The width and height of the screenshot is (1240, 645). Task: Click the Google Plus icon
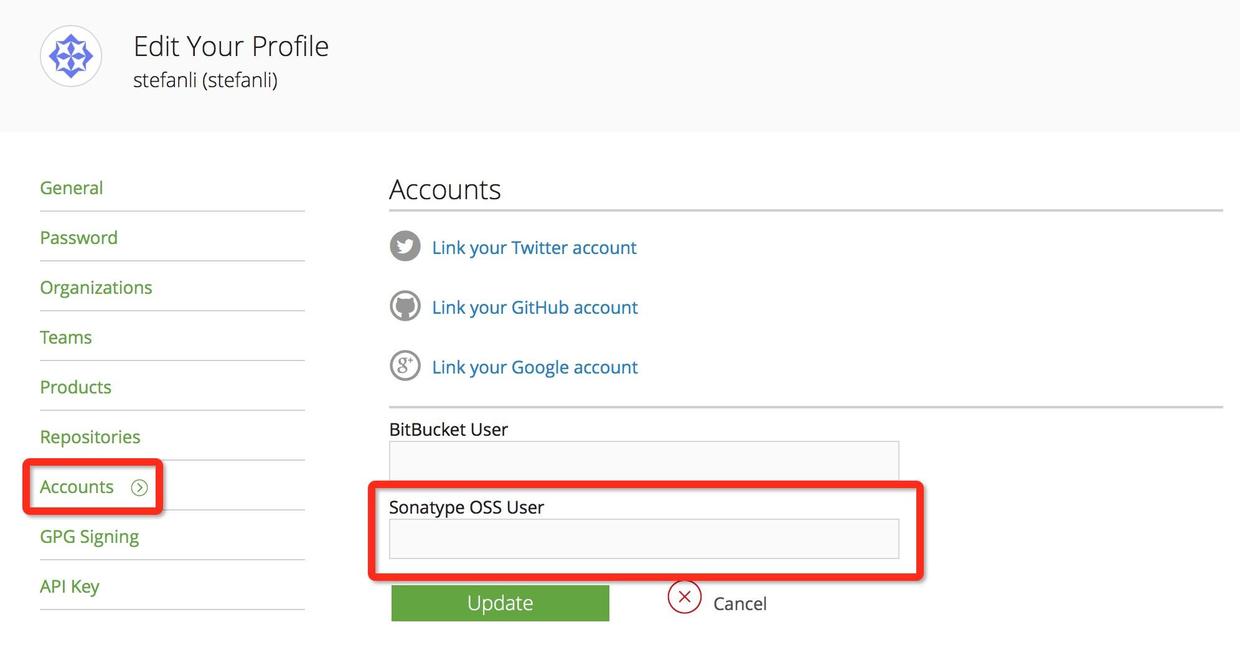point(405,366)
